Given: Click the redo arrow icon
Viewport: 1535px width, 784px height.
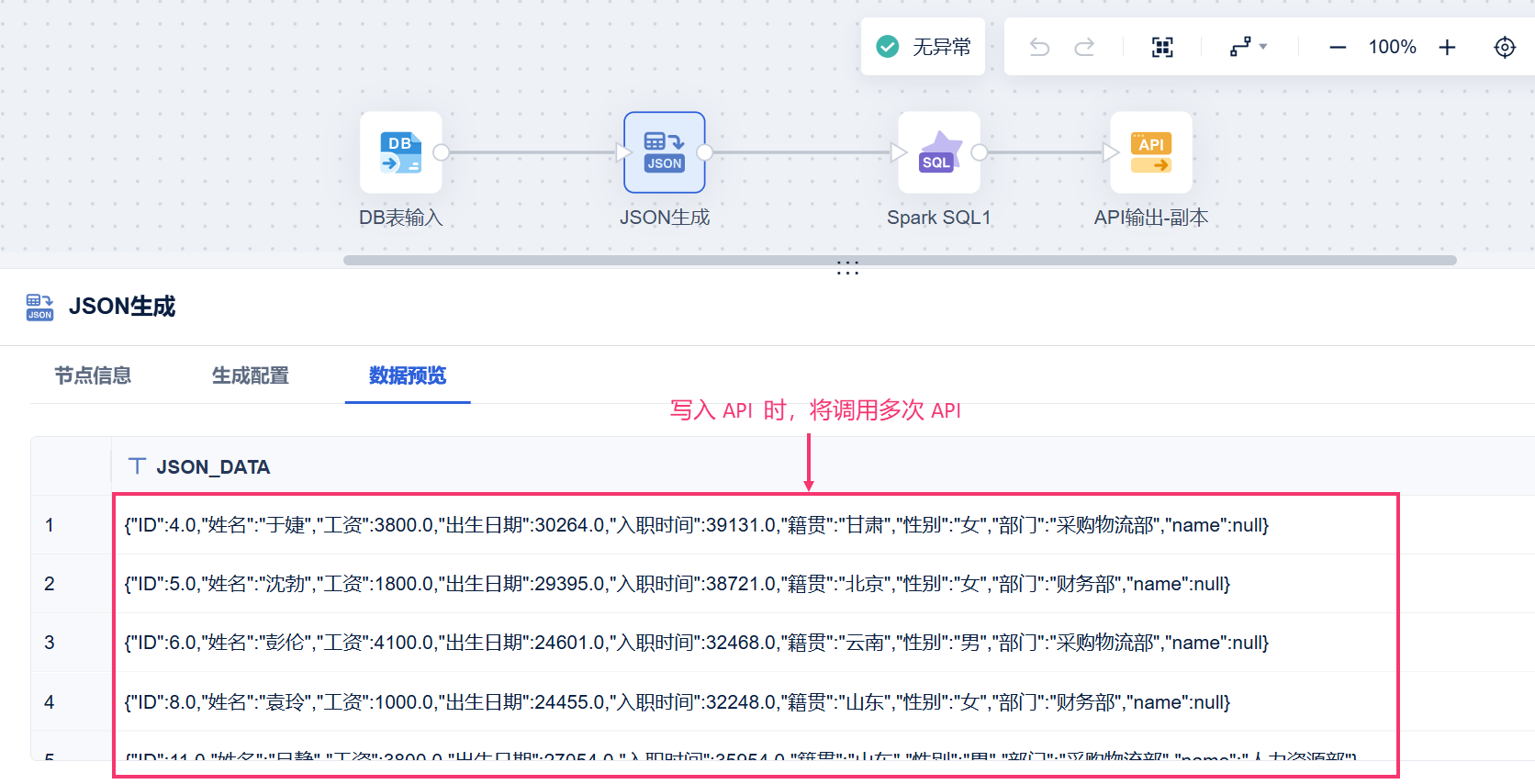Looking at the screenshot, I should (1084, 47).
